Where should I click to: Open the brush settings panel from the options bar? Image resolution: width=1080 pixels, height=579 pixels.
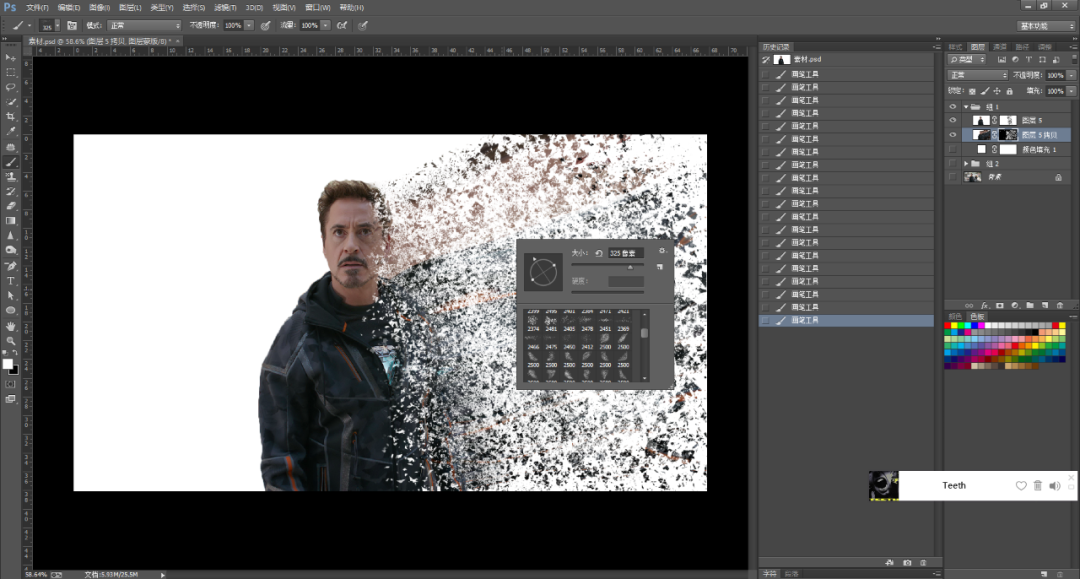pyautogui.click(x=72, y=25)
